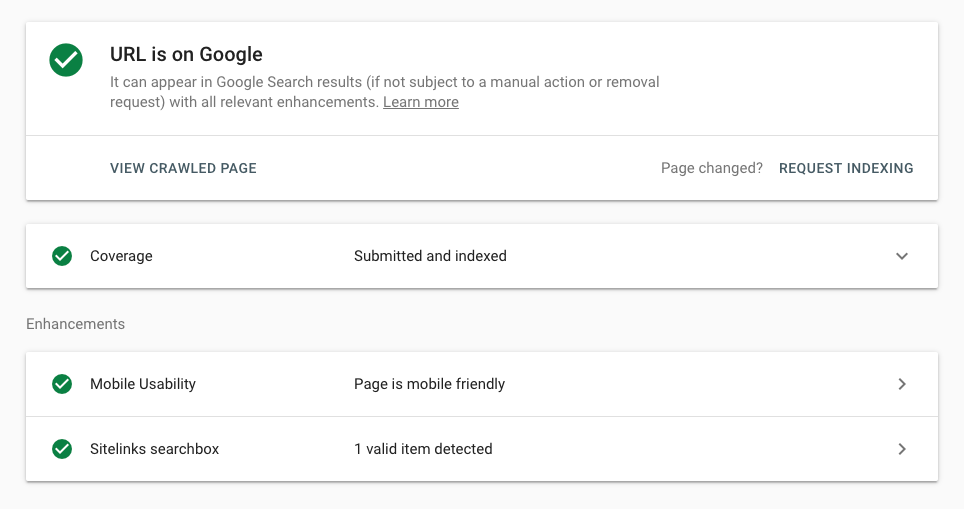The height and width of the screenshot is (509, 964).
Task: Click the Submitted and indexed status text
Action: 430,256
